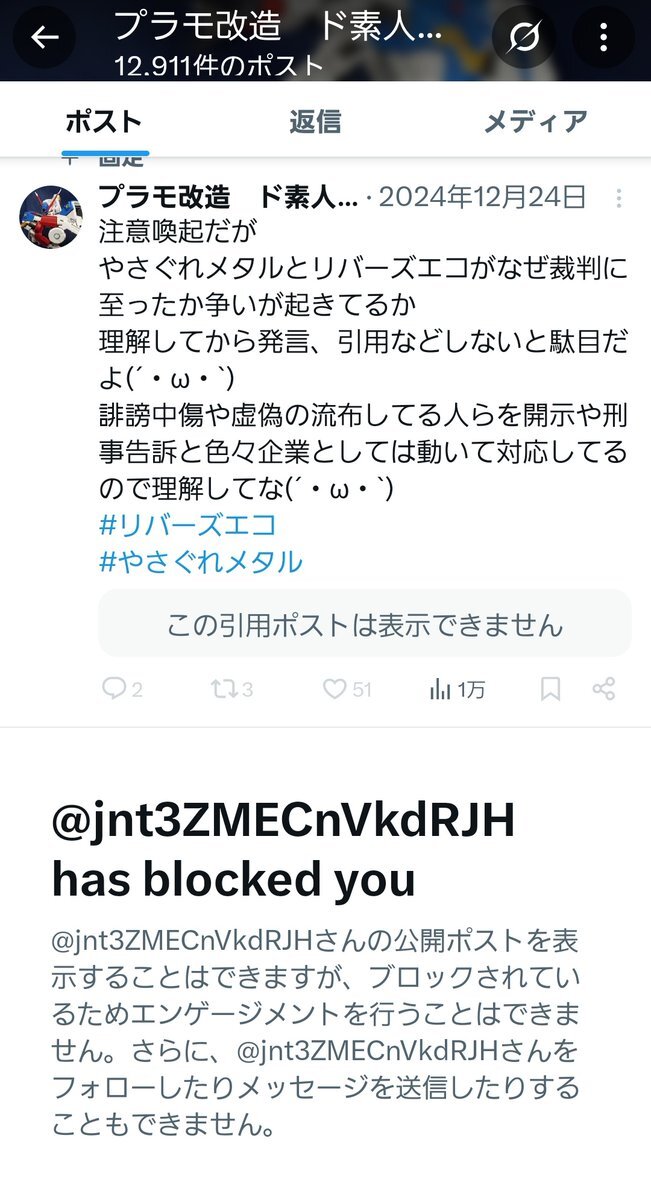Tap the プラモ改造 ド素人 author name on post
This screenshot has width=651, height=1200.
[x=228, y=197]
